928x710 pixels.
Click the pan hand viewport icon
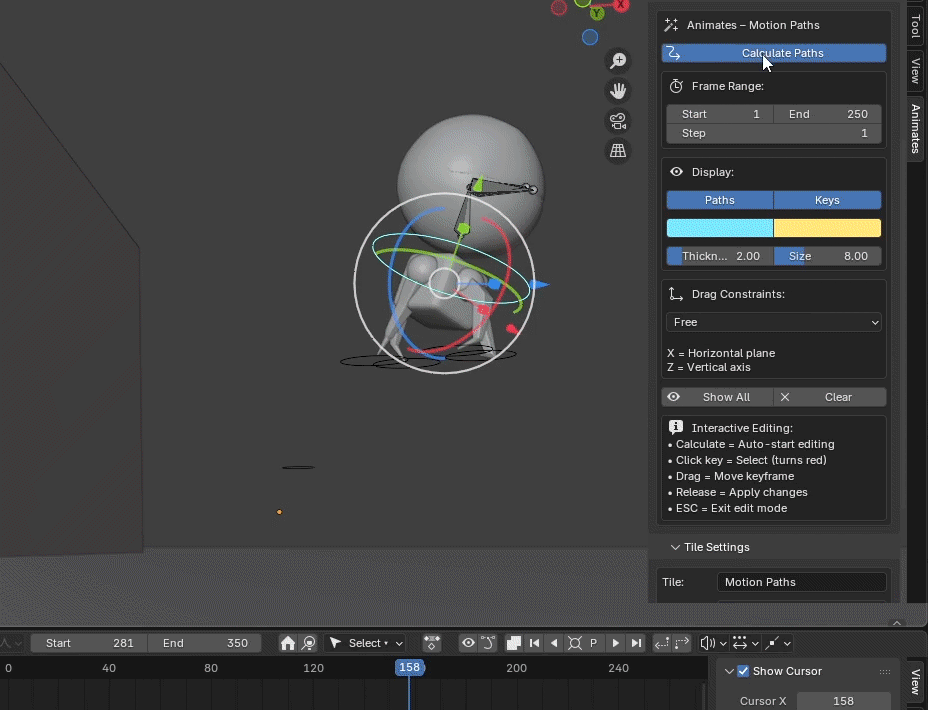coord(618,91)
